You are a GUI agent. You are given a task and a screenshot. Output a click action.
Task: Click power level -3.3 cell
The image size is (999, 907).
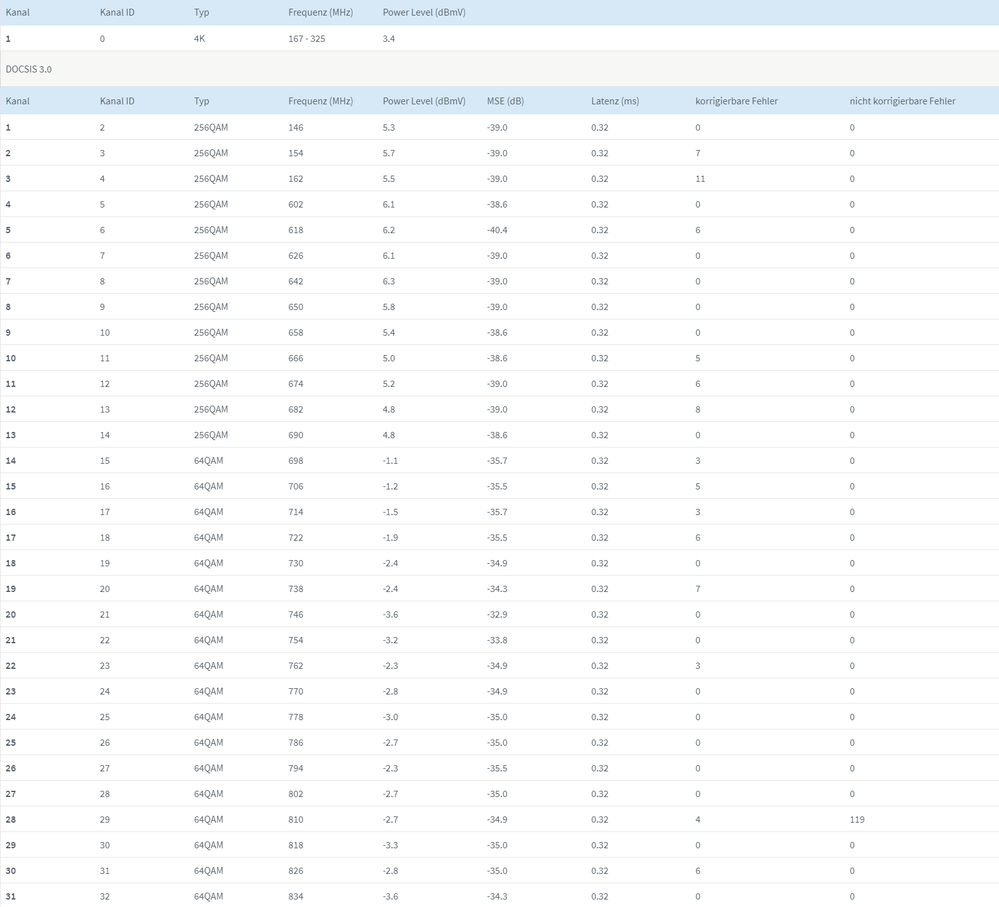pos(390,845)
